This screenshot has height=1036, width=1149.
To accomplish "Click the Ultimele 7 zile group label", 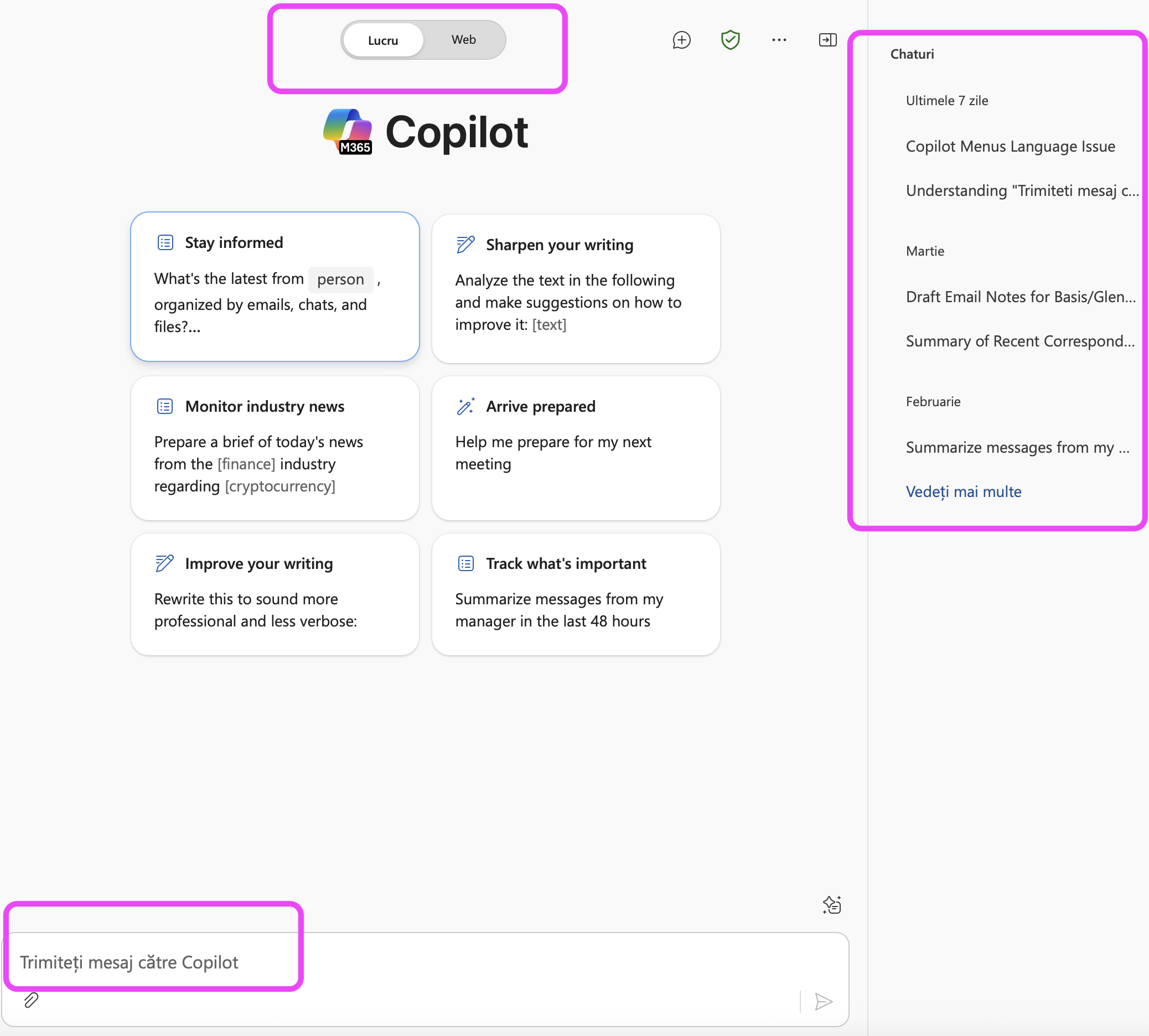I will click(x=947, y=101).
